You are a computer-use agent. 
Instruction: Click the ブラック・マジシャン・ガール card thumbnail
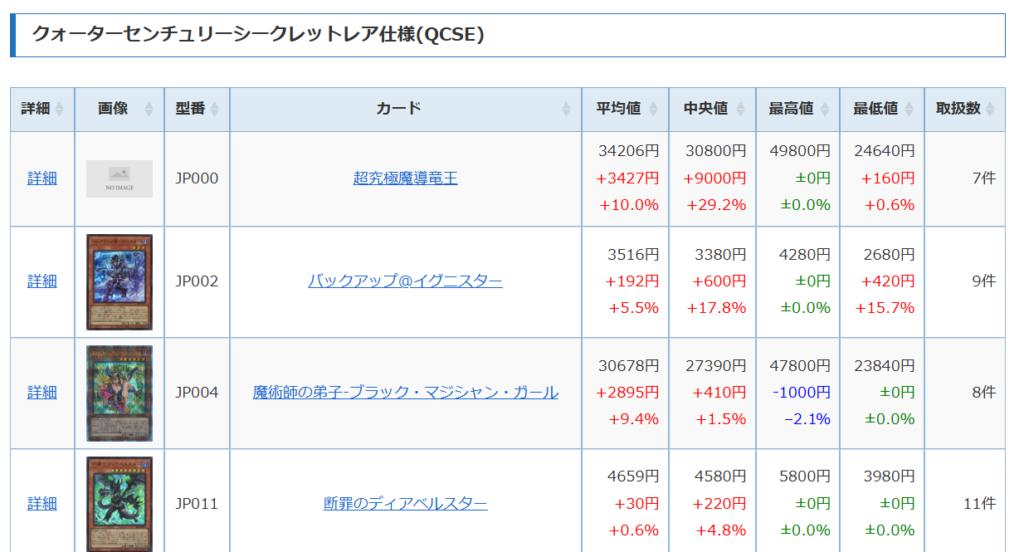tap(120, 393)
